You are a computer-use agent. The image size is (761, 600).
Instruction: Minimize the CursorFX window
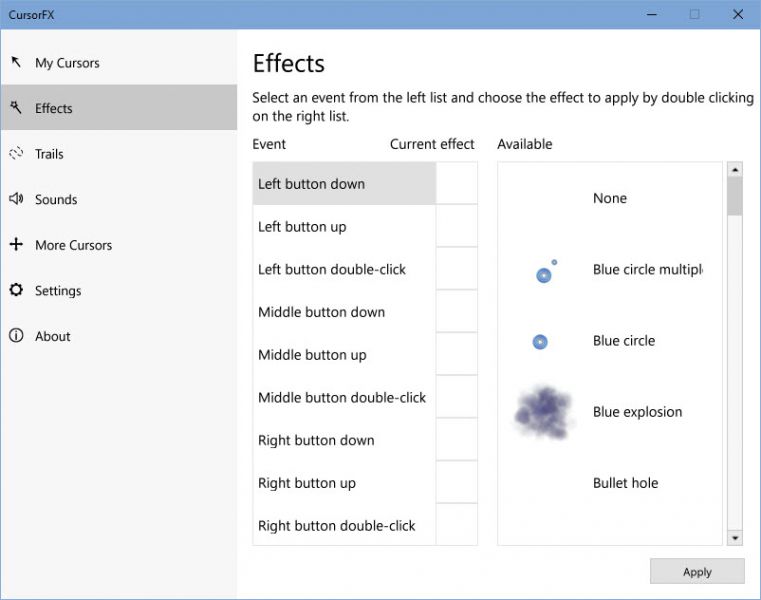click(x=652, y=15)
